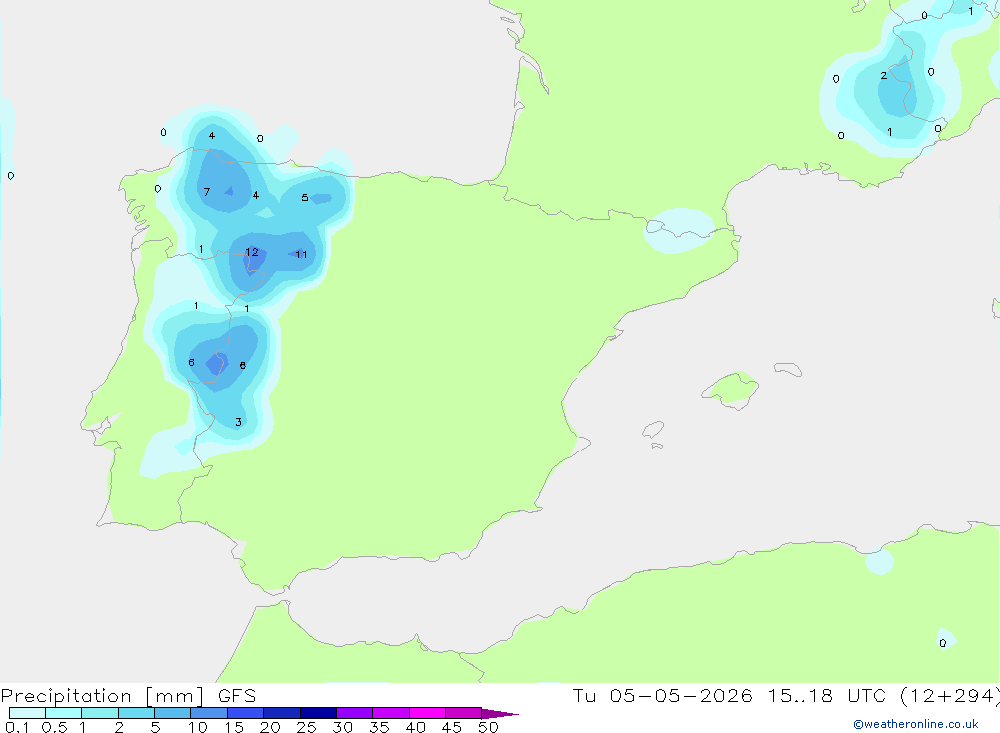Pick the 45–50 mm legend color swatch

463,713
